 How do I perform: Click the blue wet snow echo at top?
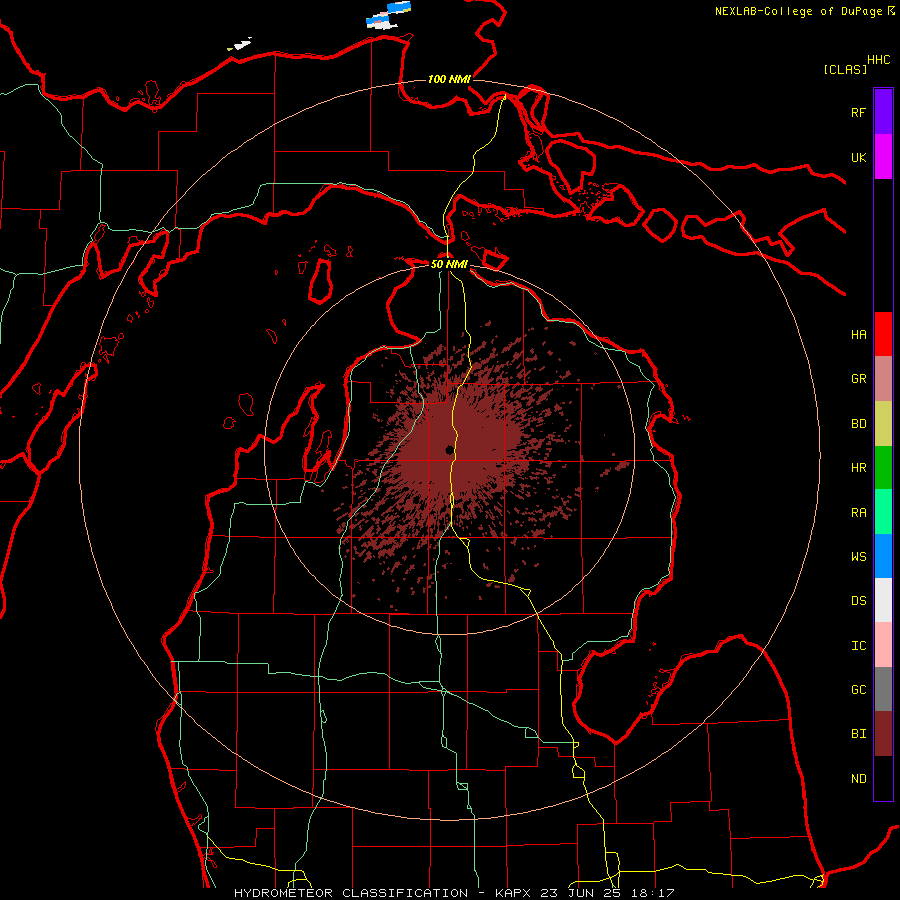398,7
